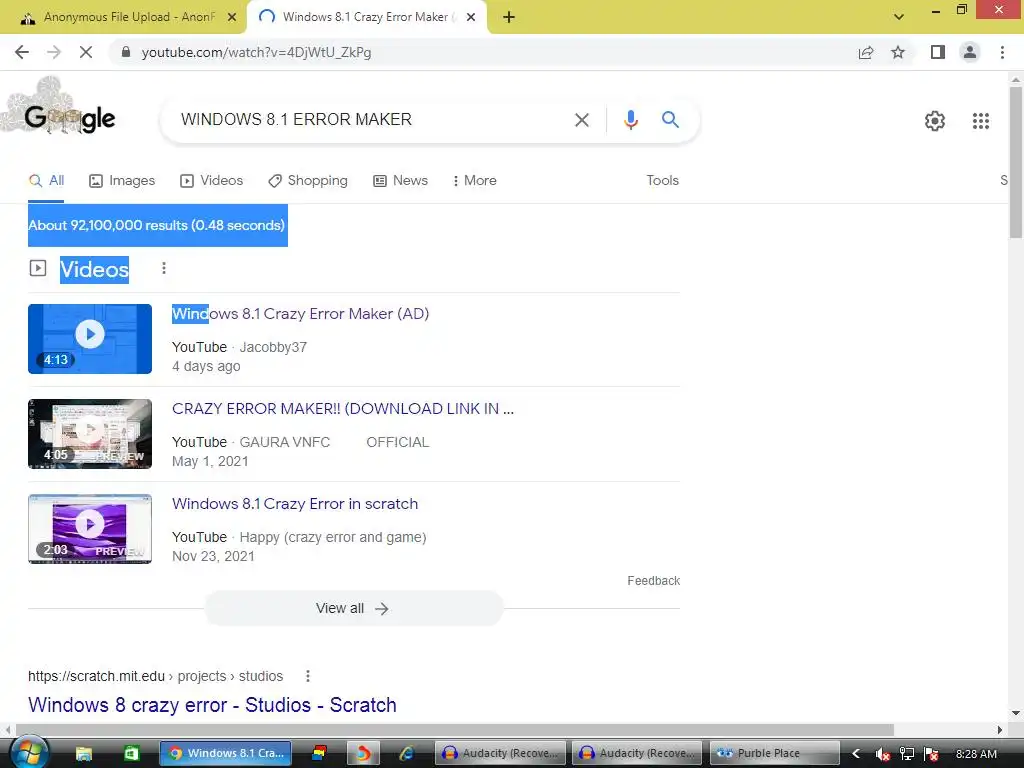The width and height of the screenshot is (1024, 768).
Task: Click the scroll right arrow
Action: [1000, 729]
